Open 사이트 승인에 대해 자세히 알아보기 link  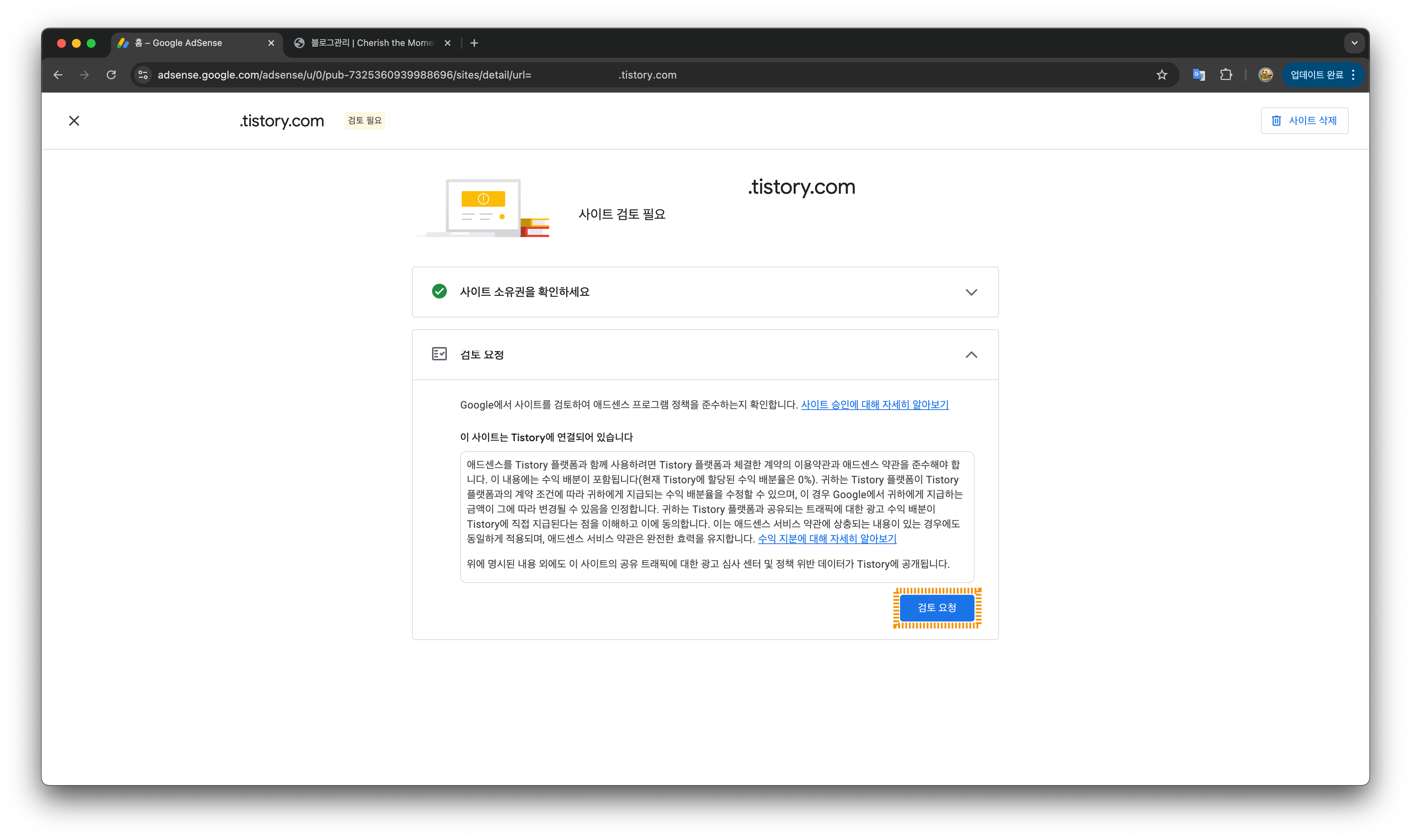[875, 405]
